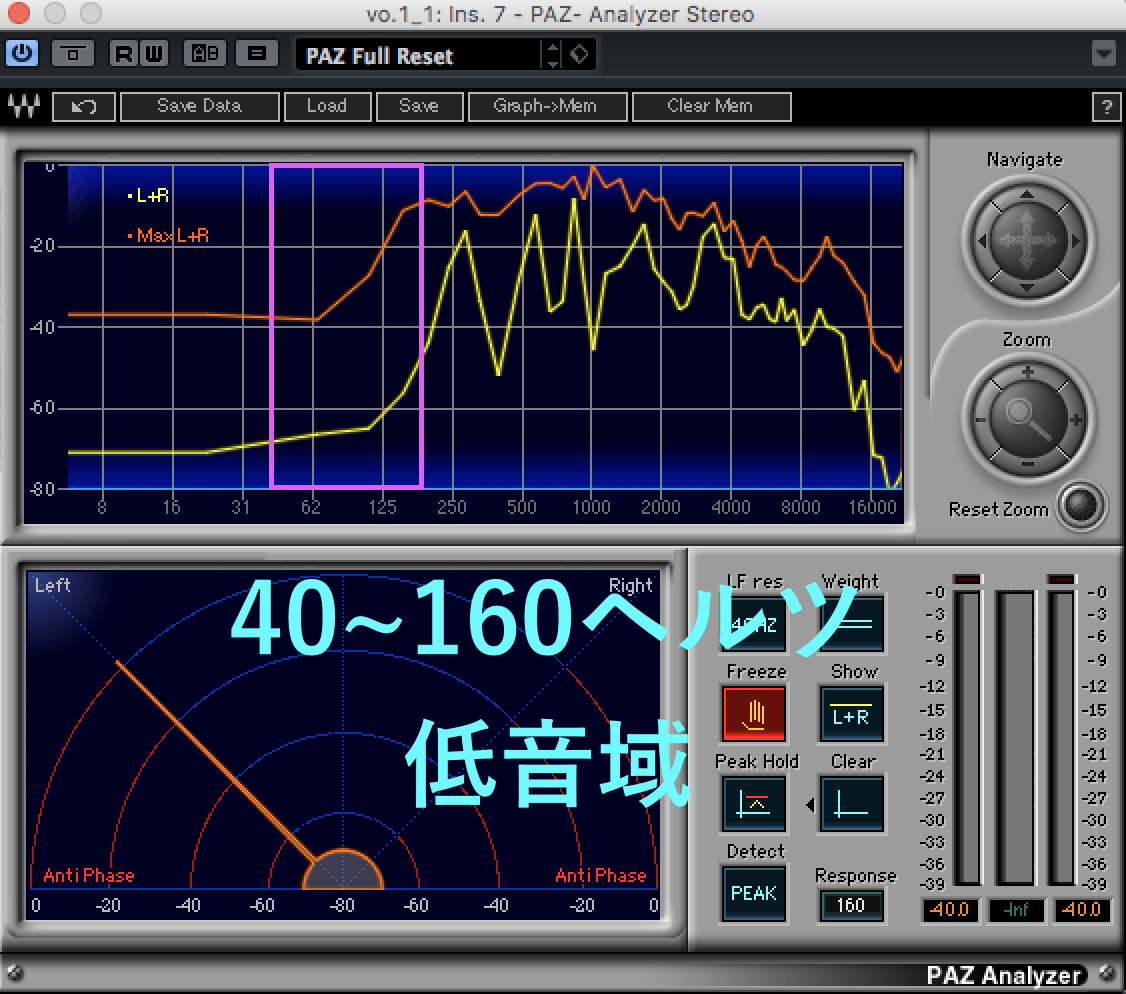The image size is (1126, 994).
Task: Change the Weight setting button
Action: [x=852, y=623]
